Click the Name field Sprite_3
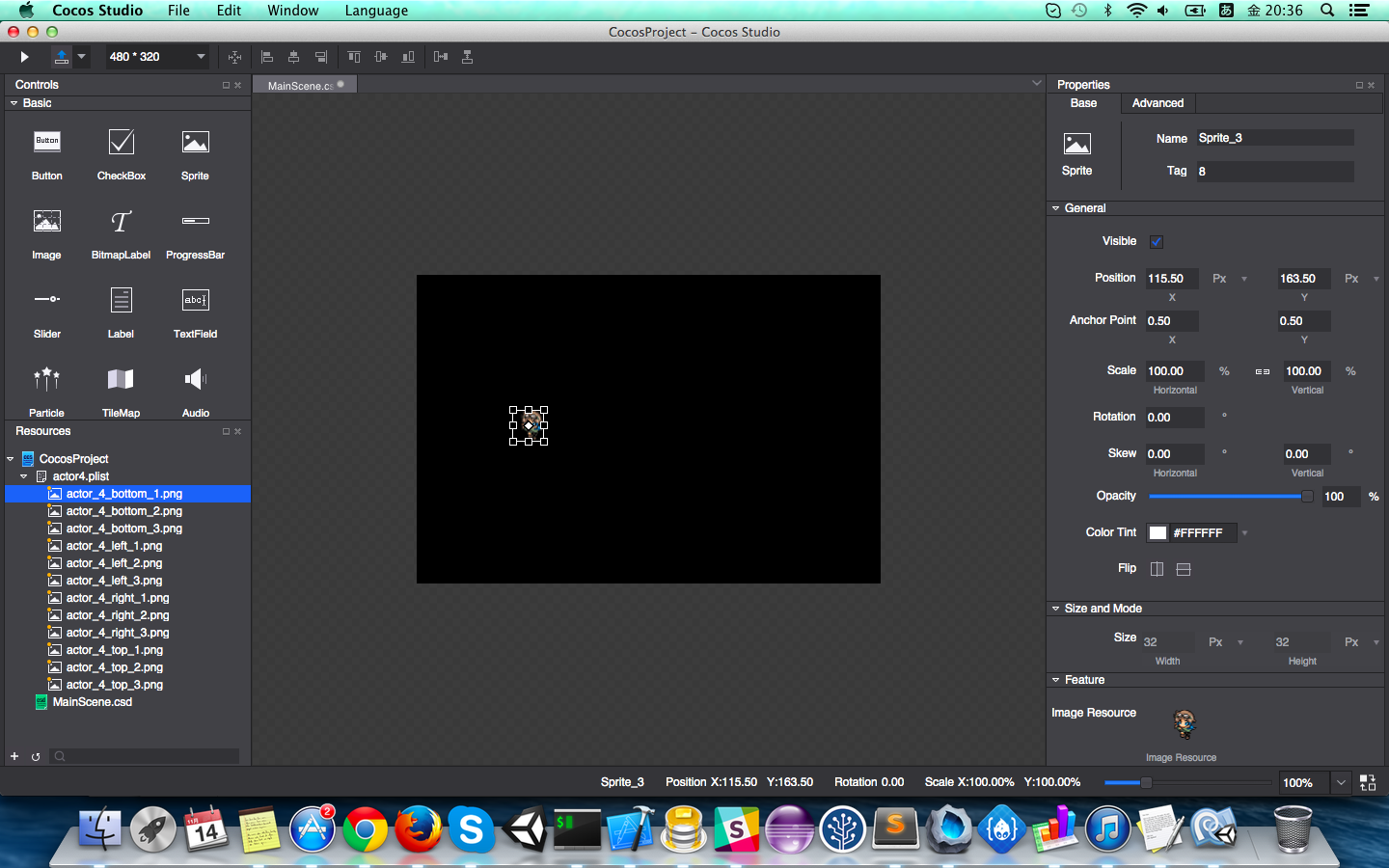This screenshot has width=1389, height=868. 1275,138
